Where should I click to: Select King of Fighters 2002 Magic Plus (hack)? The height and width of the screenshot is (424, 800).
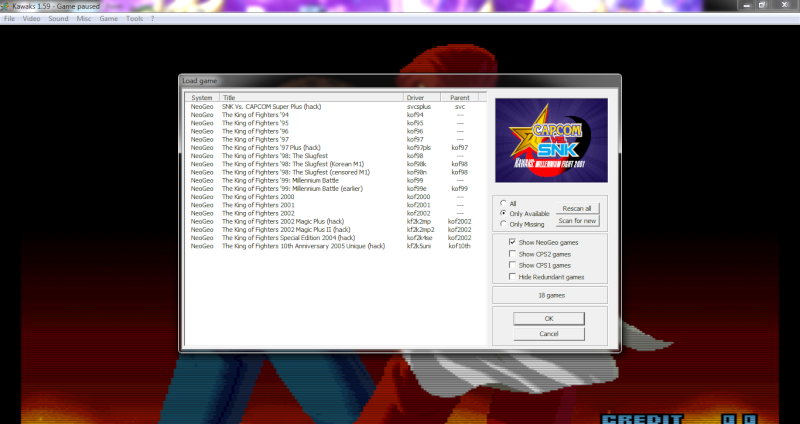[335, 221]
